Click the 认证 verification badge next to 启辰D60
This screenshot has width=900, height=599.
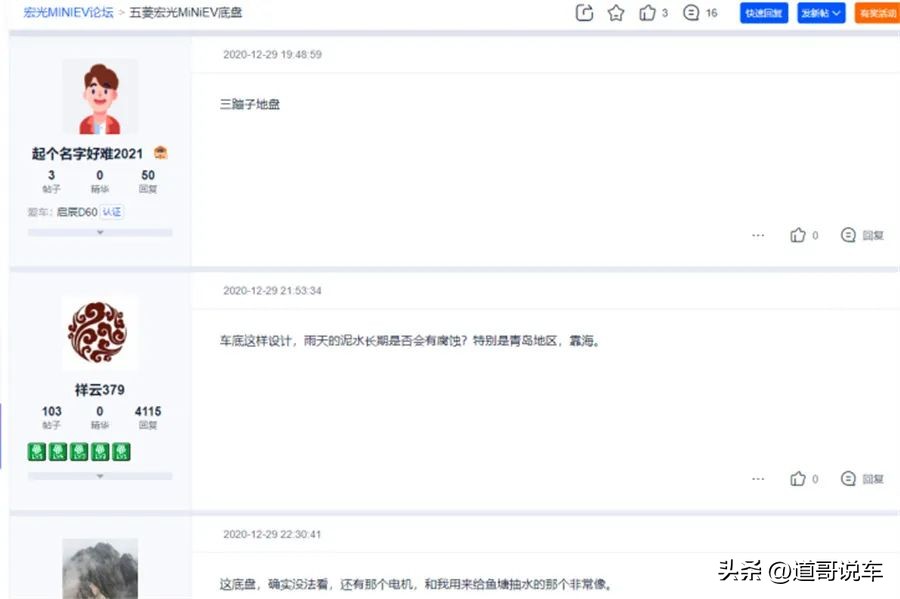coord(112,211)
